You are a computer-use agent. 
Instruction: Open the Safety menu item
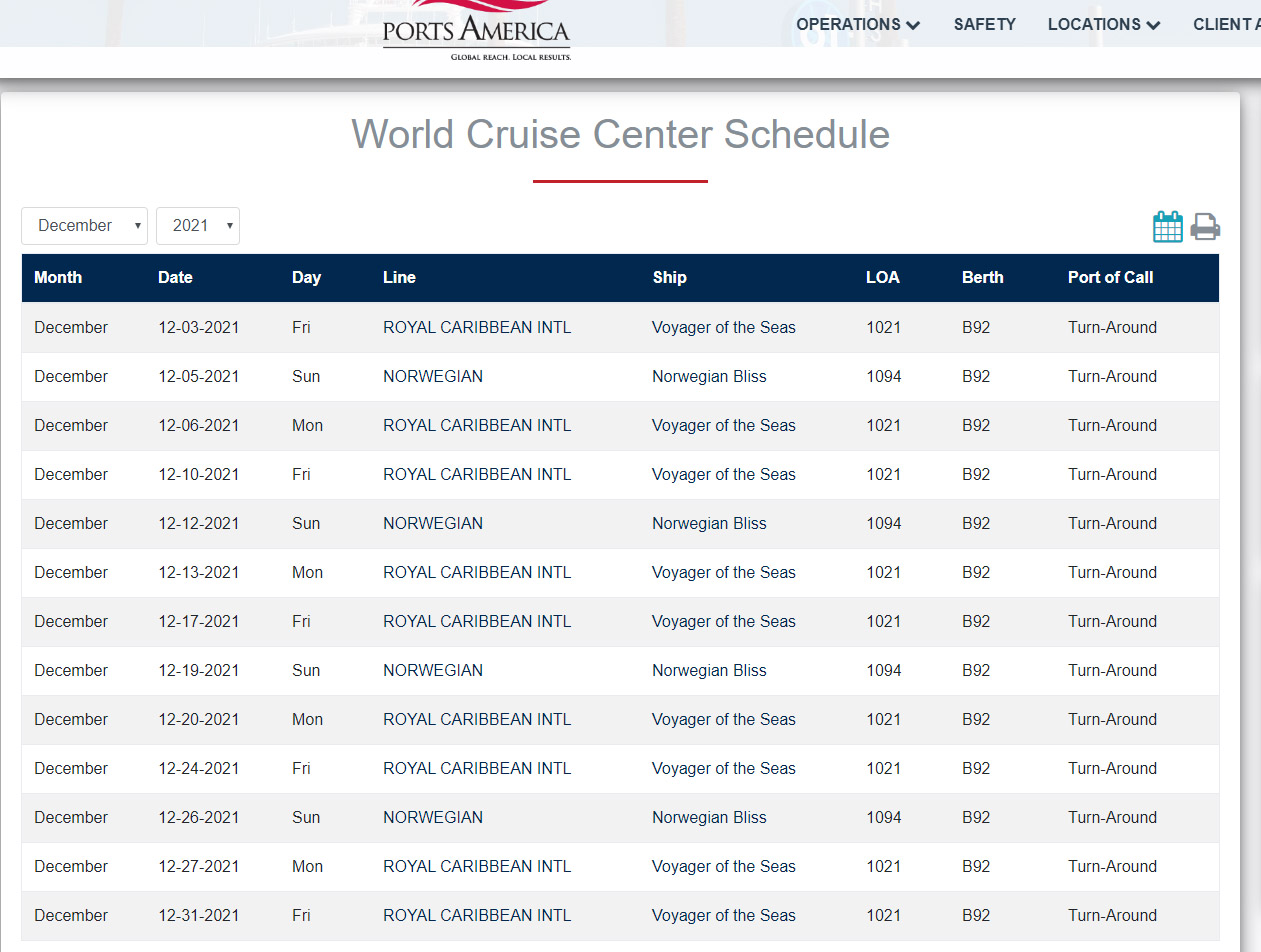(984, 25)
